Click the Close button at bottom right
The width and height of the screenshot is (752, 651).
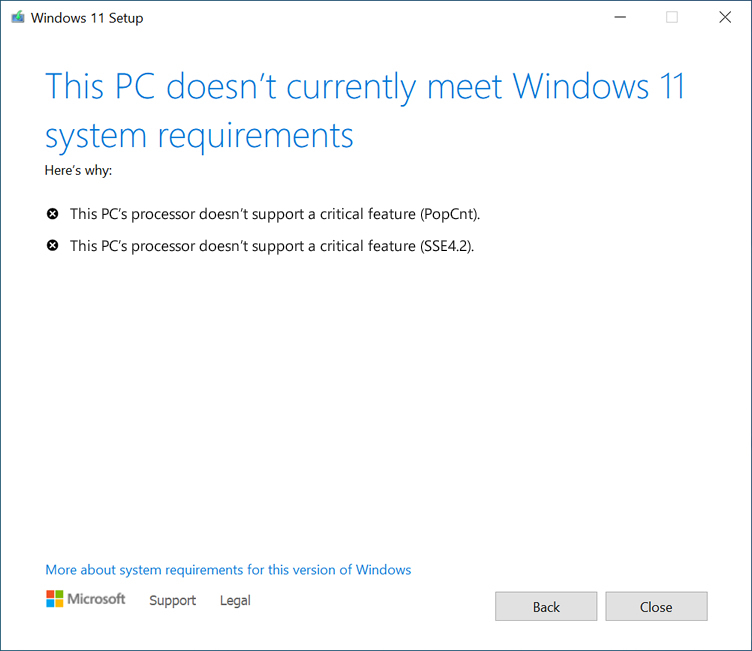pos(656,606)
